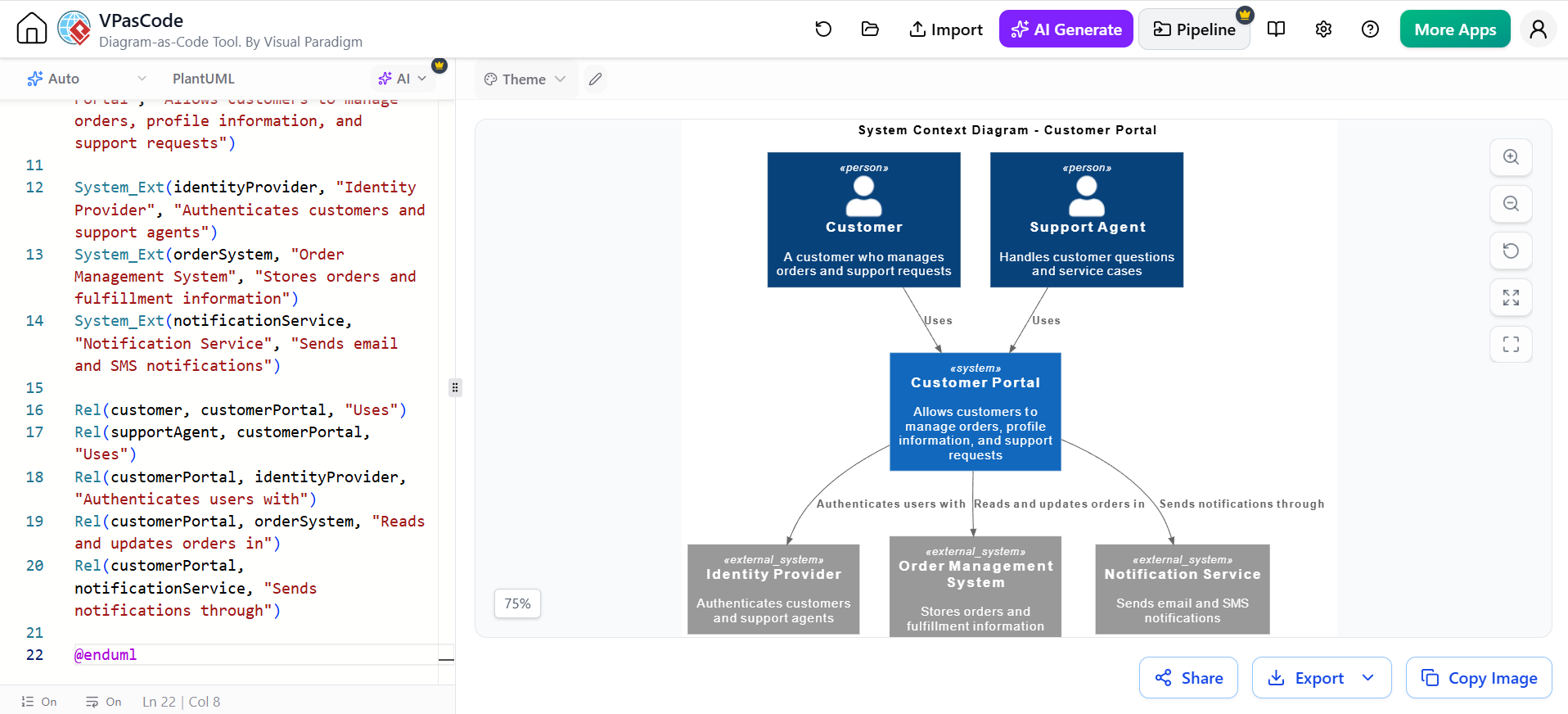Click code line Rel(customer, customerPortal, "Uses")

[x=241, y=410]
